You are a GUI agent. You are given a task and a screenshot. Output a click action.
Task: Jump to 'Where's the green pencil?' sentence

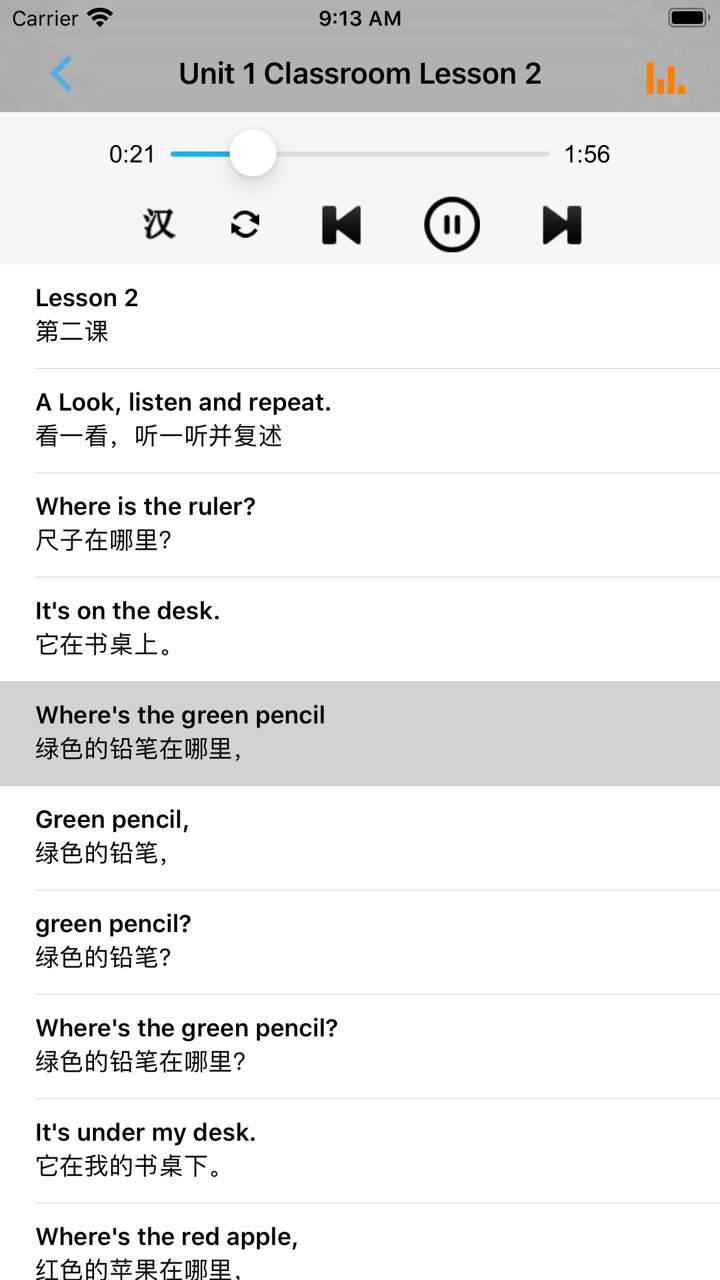[x=360, y=1046]
